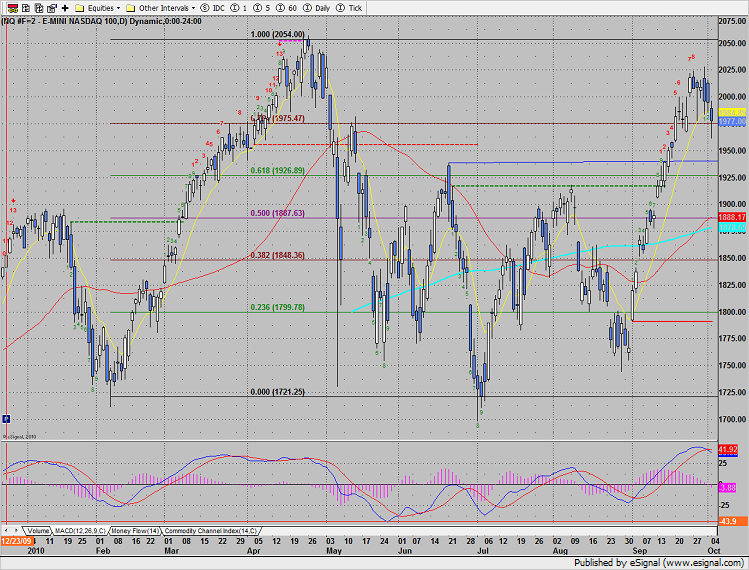Switch to the Money Flow(14) tab
749x570 pixels.
click(135, 531)
